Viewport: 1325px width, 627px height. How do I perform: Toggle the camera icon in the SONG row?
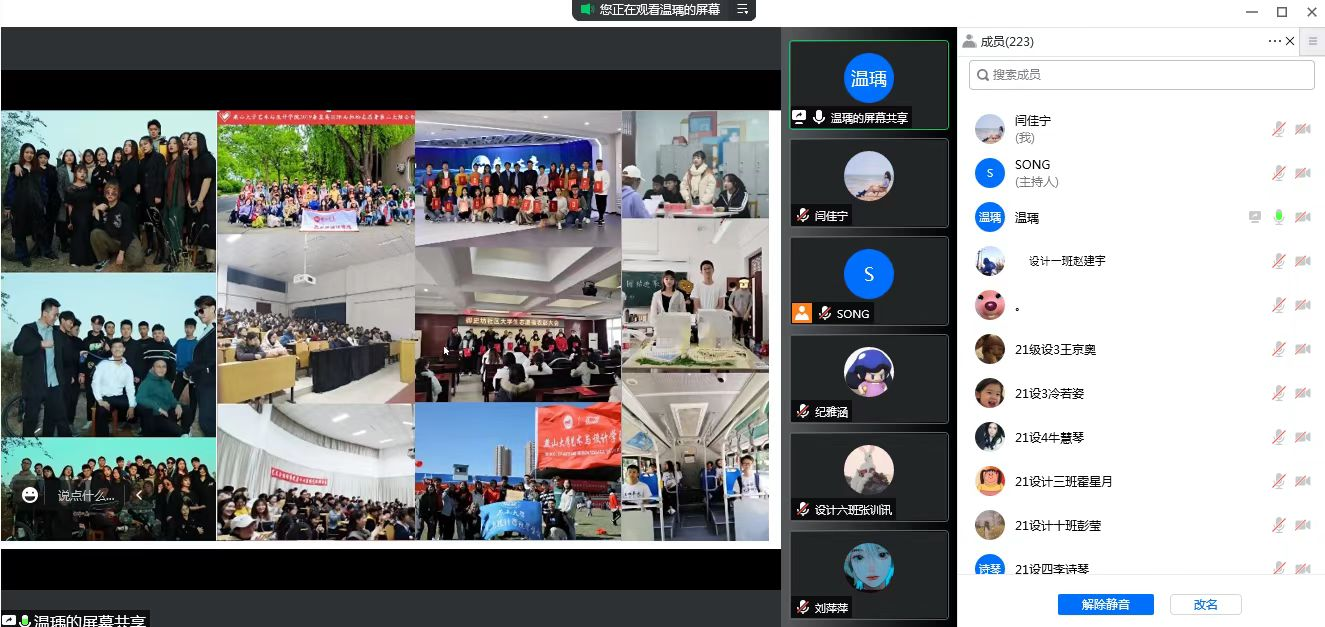(1303, 173)
